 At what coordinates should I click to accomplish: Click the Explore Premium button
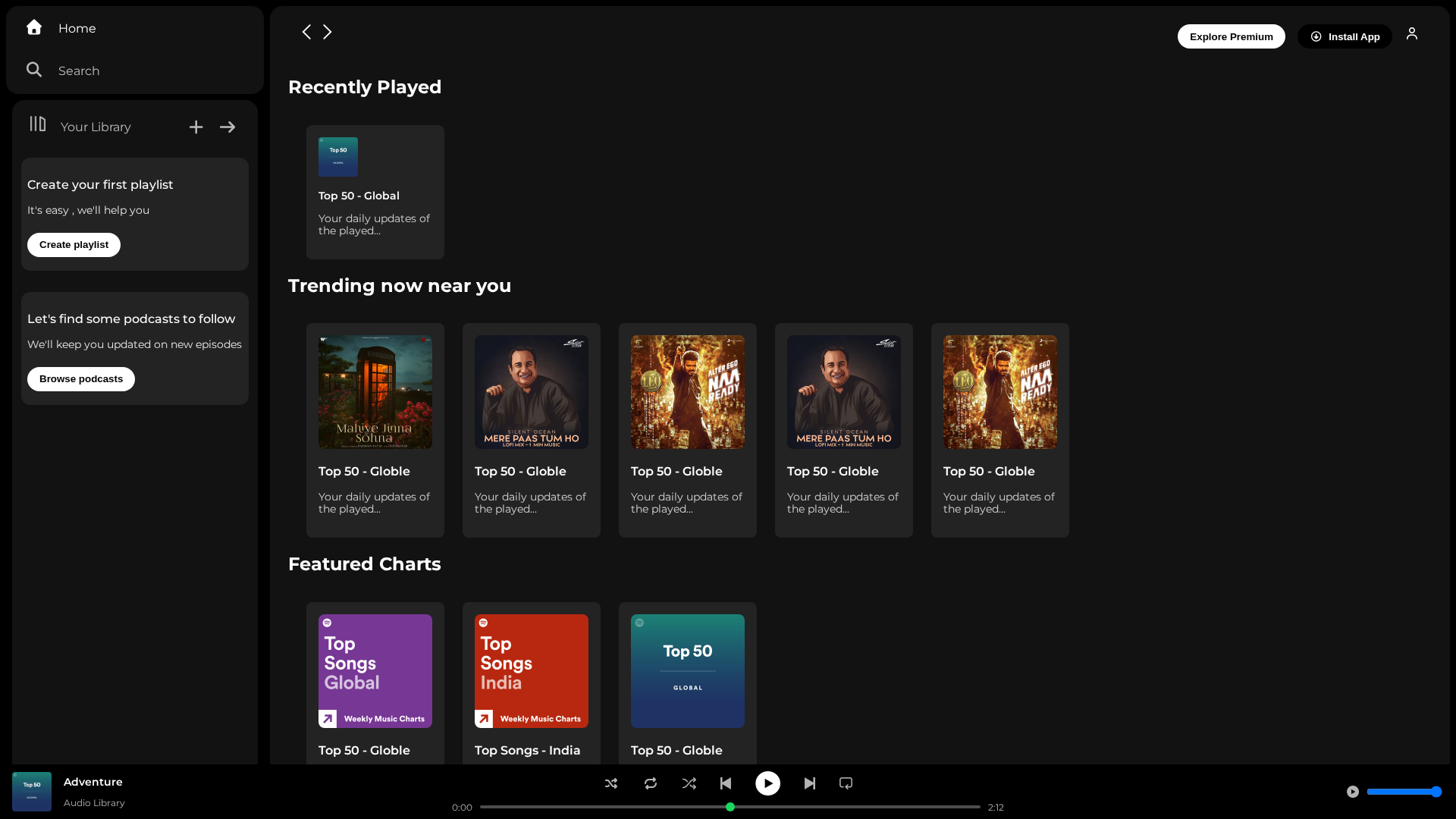tap(1232, 36)
